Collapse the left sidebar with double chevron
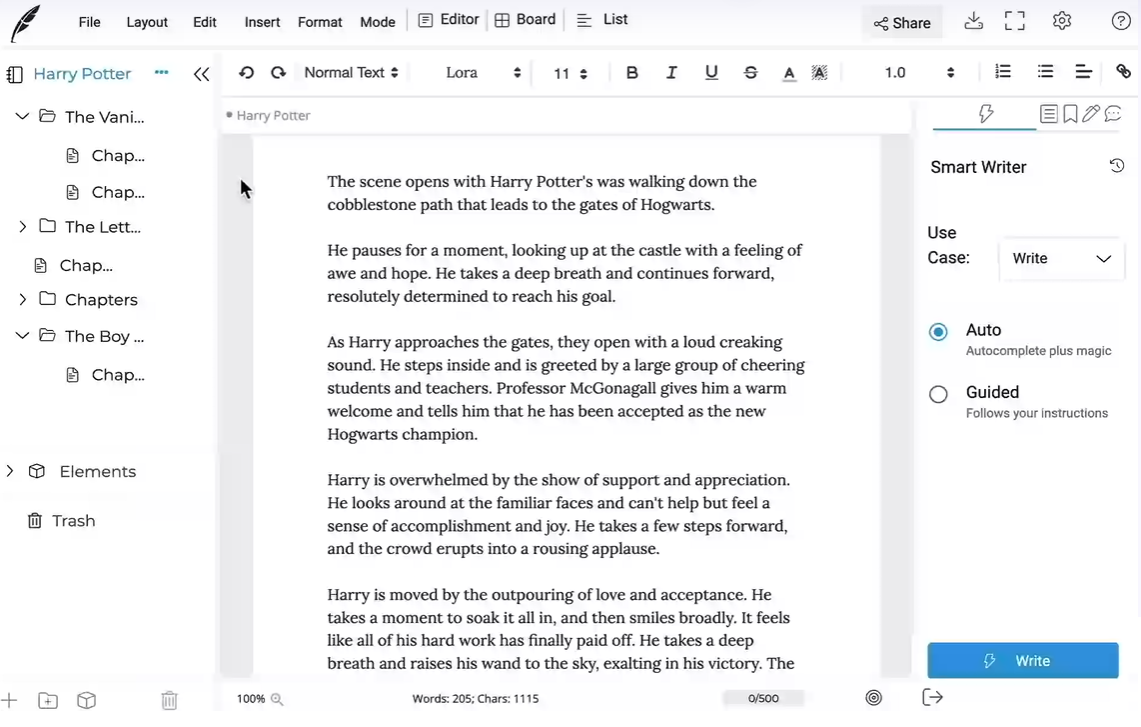This screenshot has width=1141, height=727. 202,74
